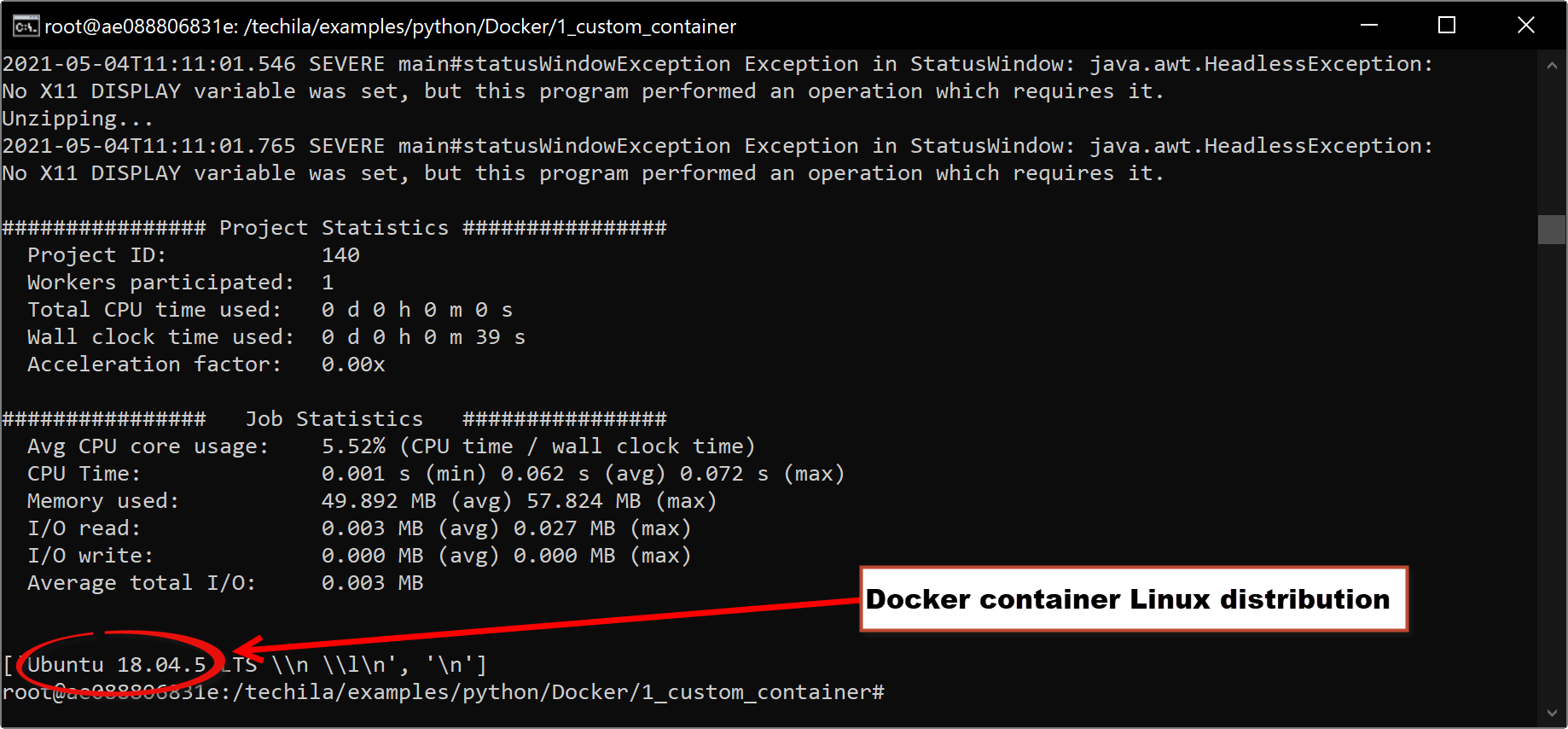Screen dimensions: 1568x729
Task: Click the vertical scrollbar thumb
Action: coord(1552,230)
